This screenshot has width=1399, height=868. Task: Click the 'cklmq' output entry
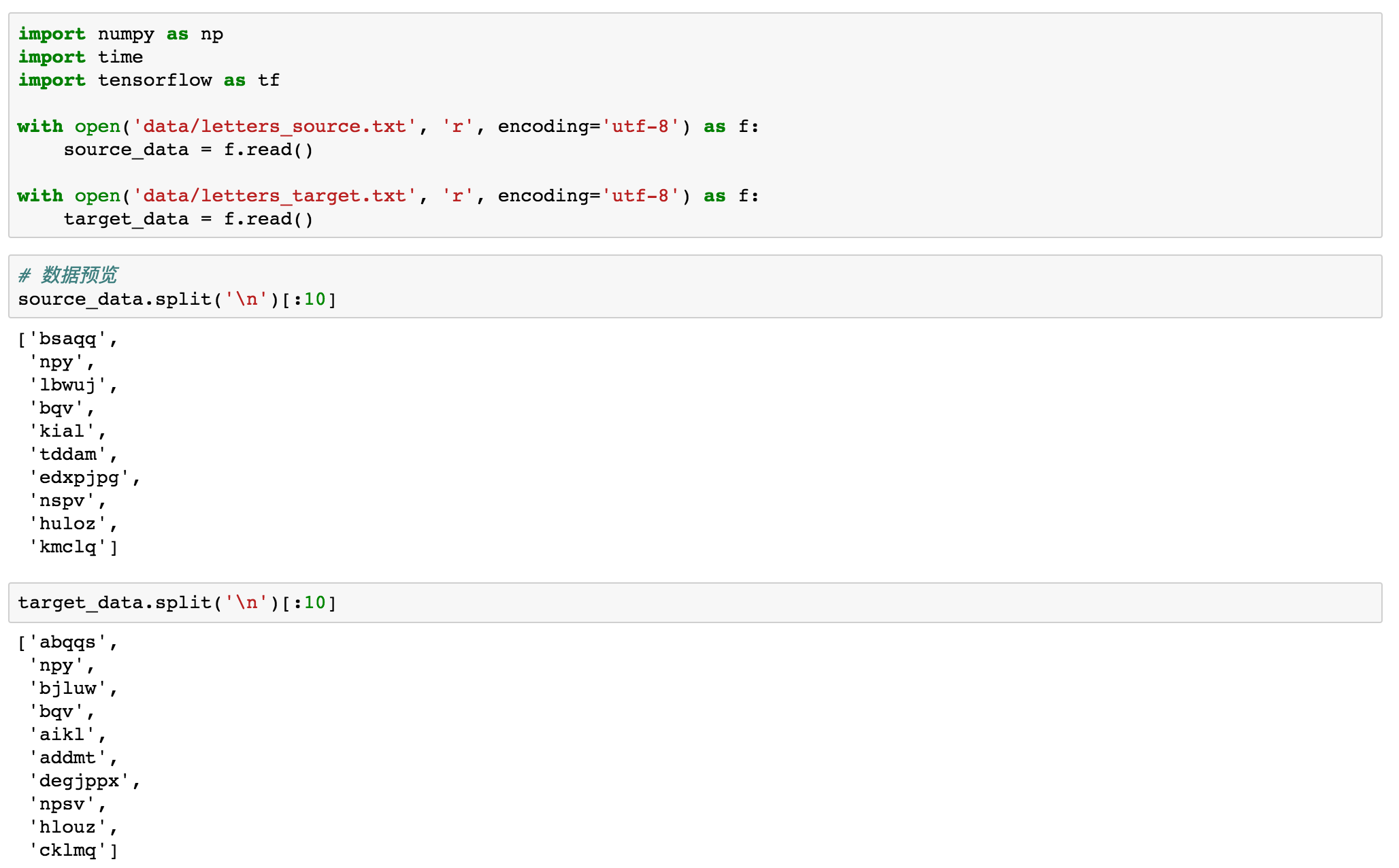pos(67,850)
